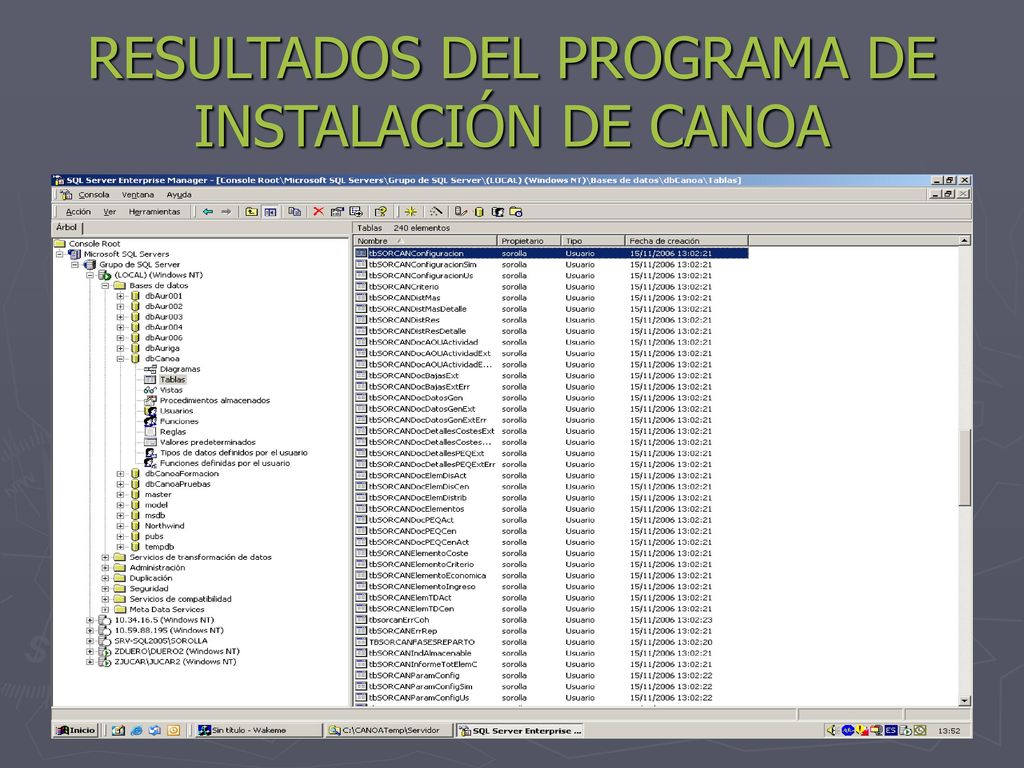Switch to C:\CANOATemp\Servidor taskbar item
The height and width of the screenshot is (768, 1024).
coord(389,730)
